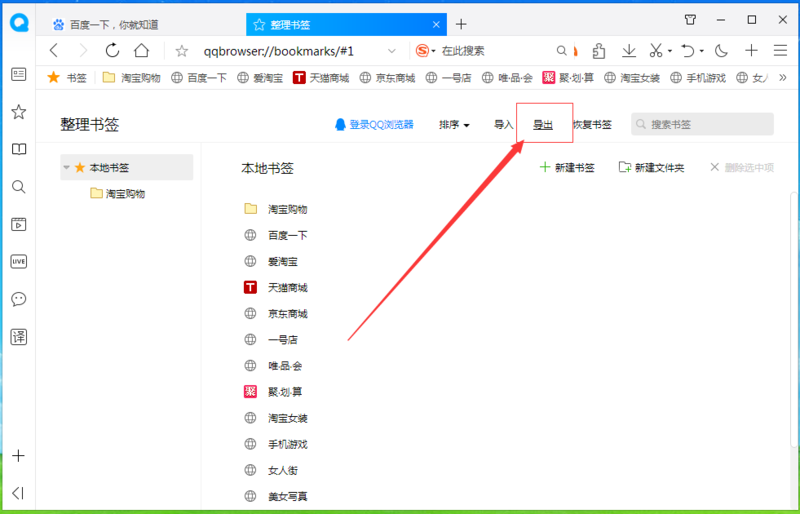Open the home page icon
800x514 pixels.
(x=141, y=51)
